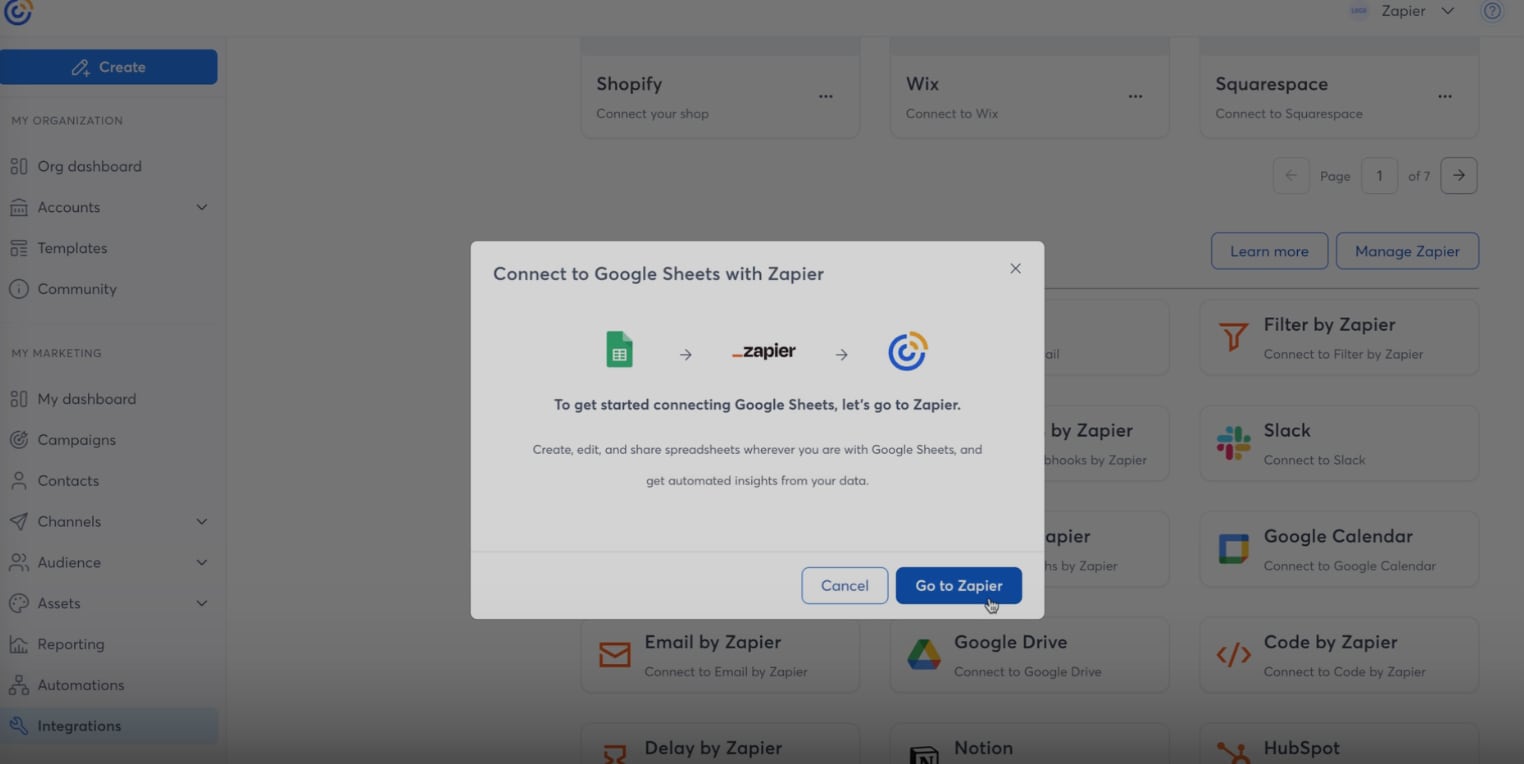Click the Filter by Zapier funnel icon
Screen dimensions: 1524x764
click(x=1233, y=337)
